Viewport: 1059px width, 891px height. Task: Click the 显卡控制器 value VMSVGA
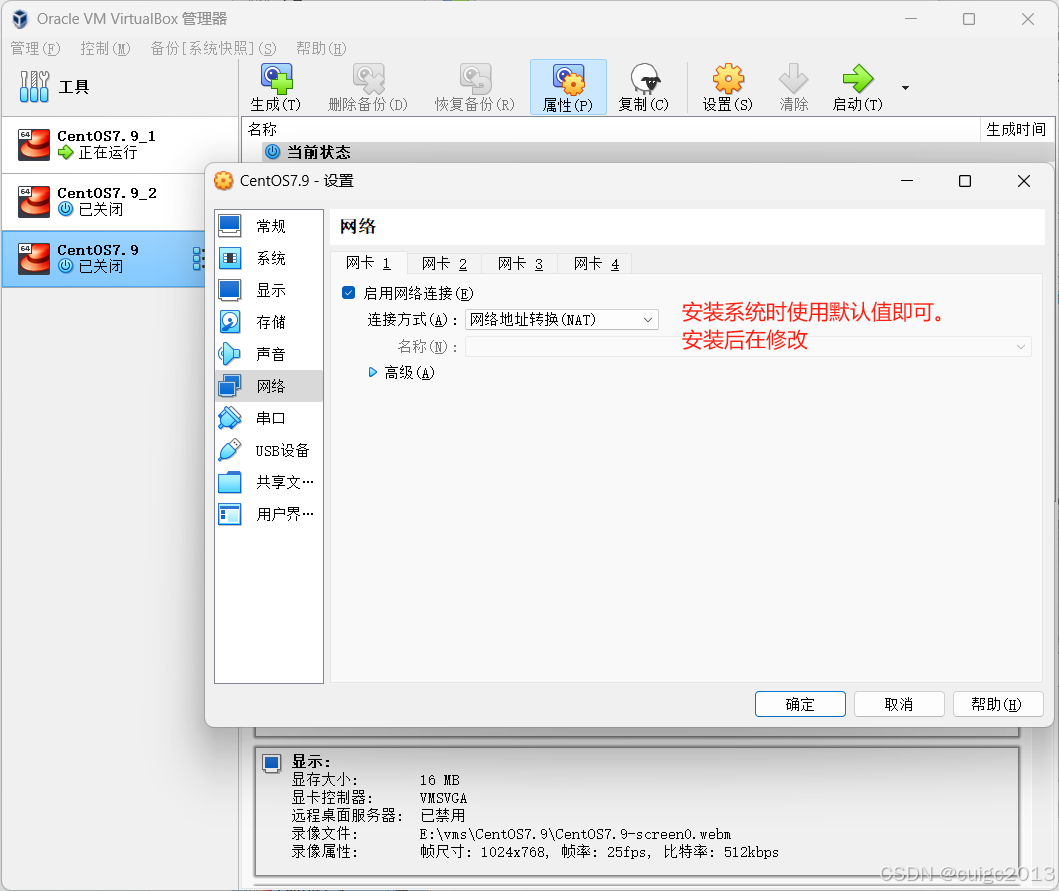443,798
